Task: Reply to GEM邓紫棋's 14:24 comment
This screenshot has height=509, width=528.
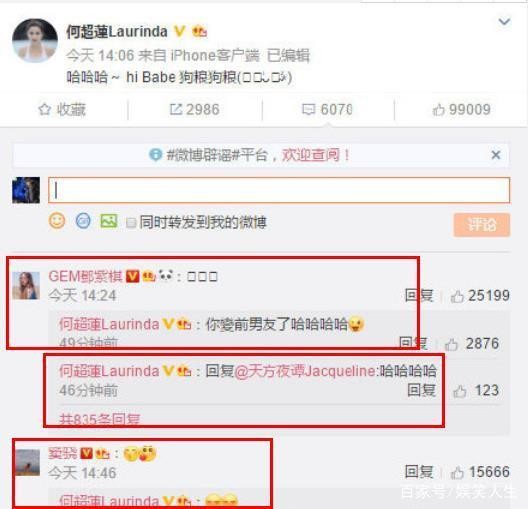Action: (419, 296)
